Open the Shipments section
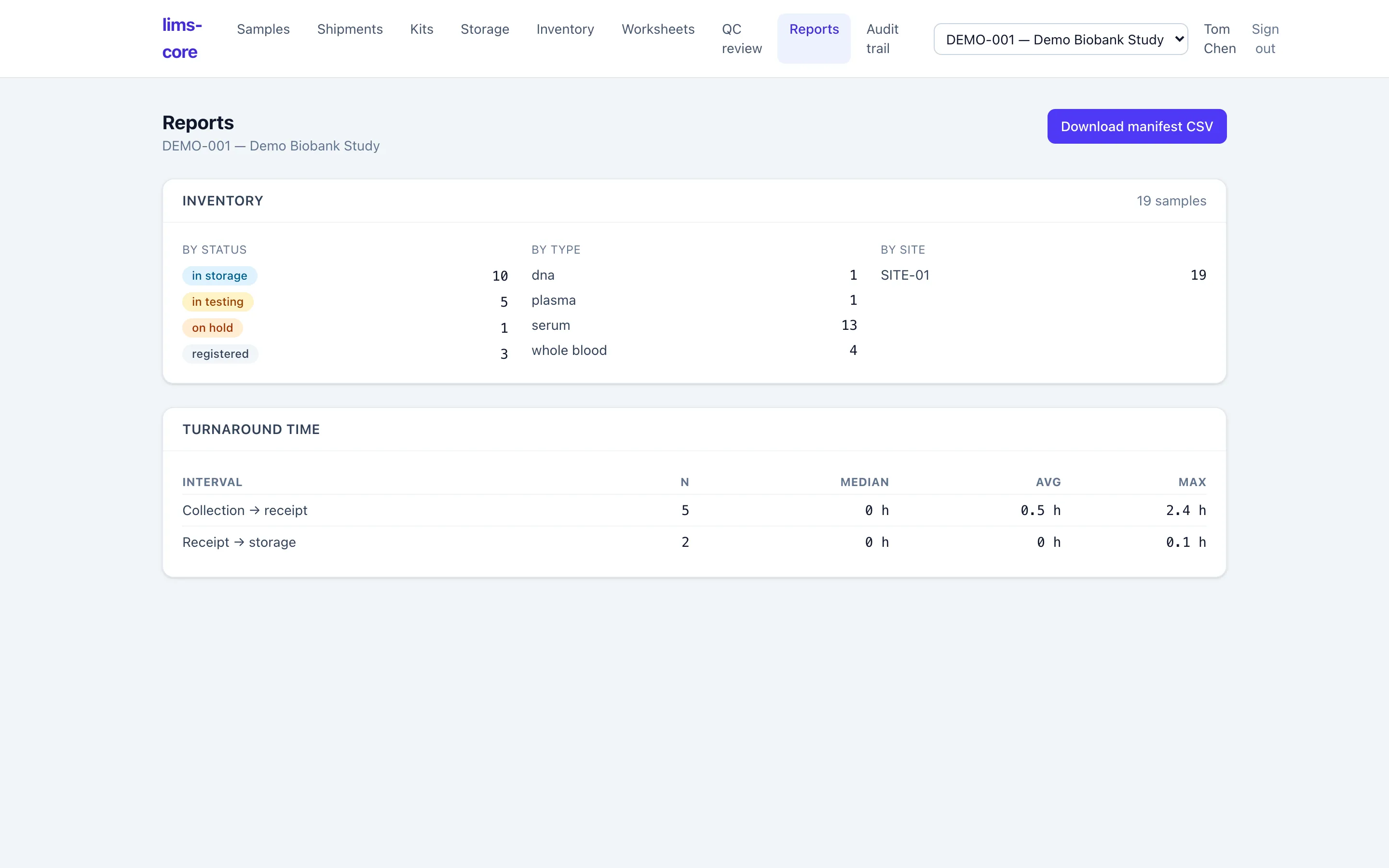Viewport: 1389px width, 868px height. [350, 29]
